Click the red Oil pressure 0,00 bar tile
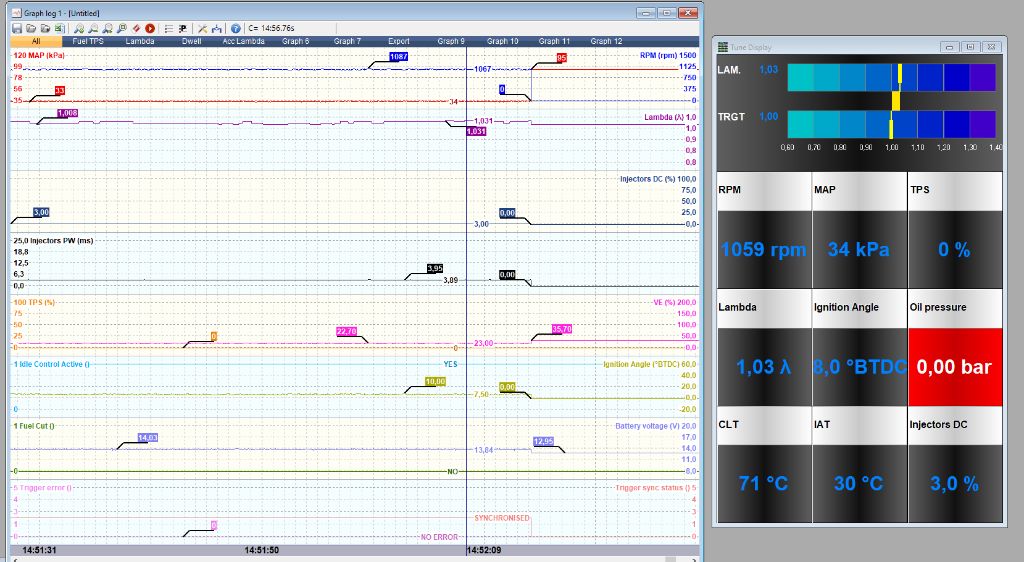The height and width of the screenshot is (562, 1024). [954, 367]
